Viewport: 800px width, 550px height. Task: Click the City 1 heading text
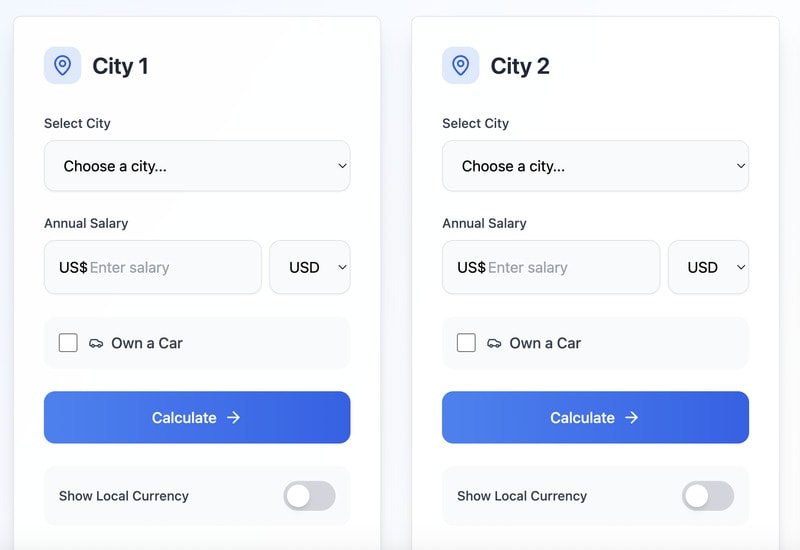(x=120, y=66)
